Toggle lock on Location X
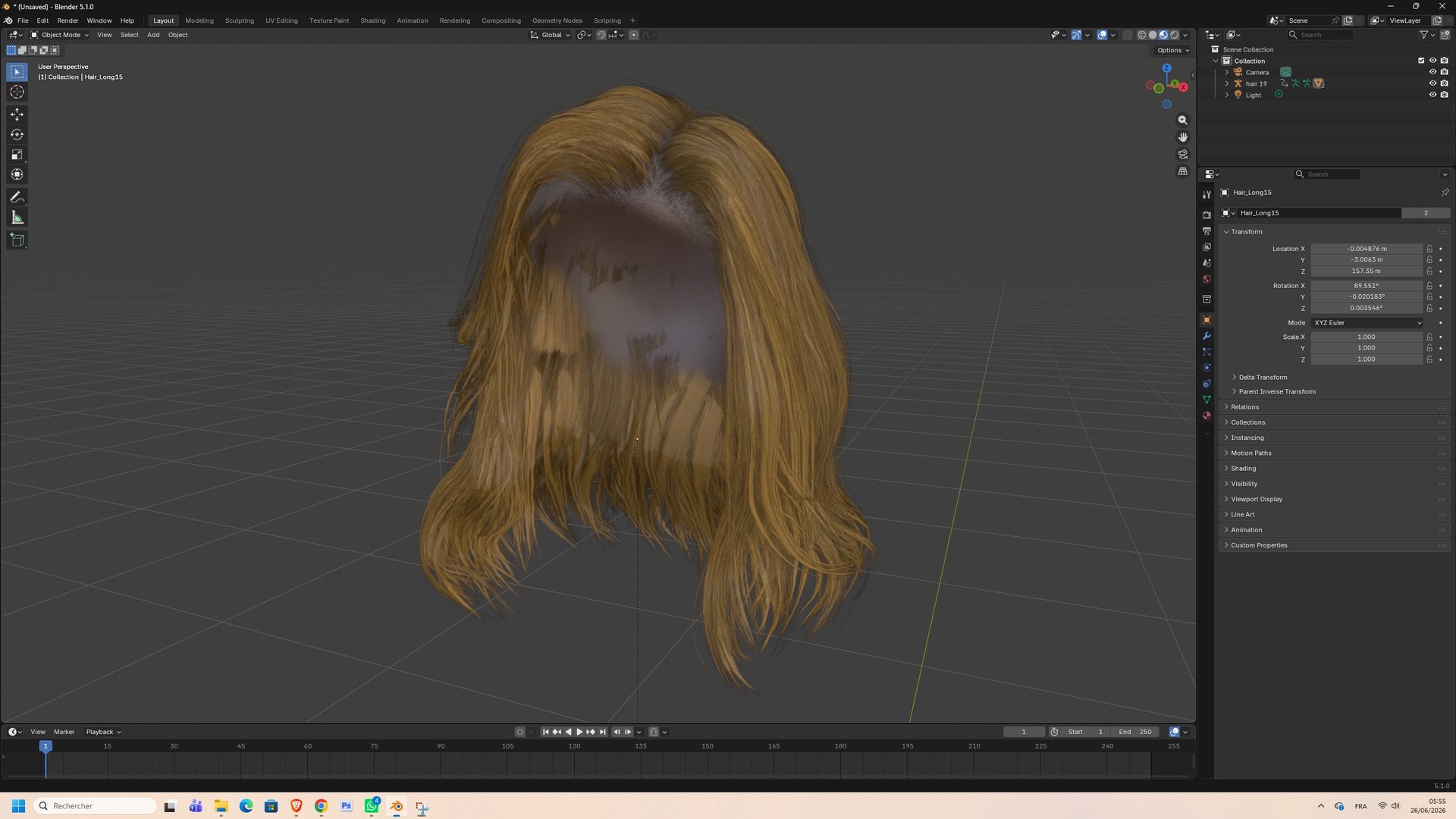The height and width of the screenshot is (819, 1456). tap(1429, 249)
